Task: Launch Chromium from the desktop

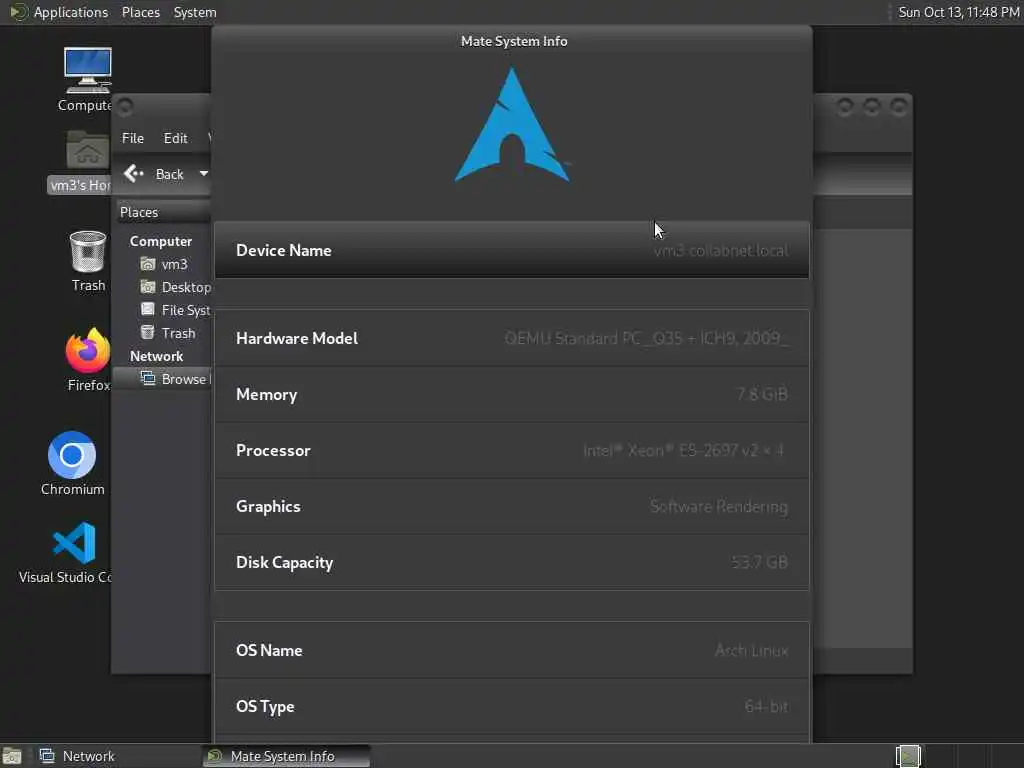Action: (x=72, y=455)
